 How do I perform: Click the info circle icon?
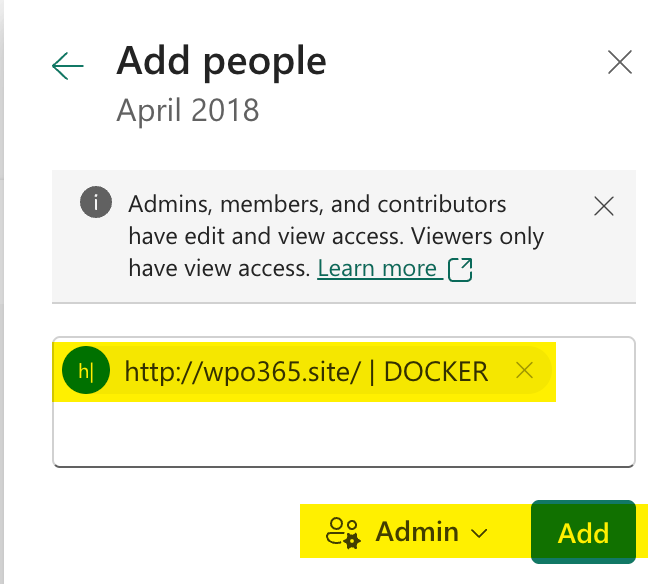(95, 203)
